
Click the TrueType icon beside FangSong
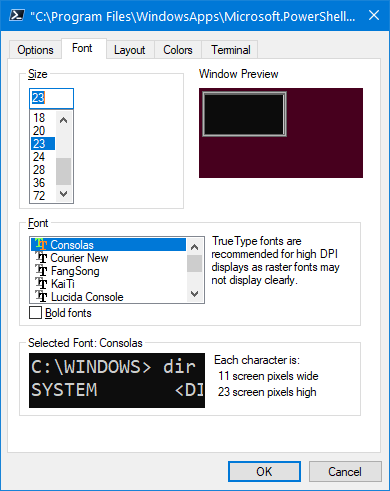tap(41, 271)
